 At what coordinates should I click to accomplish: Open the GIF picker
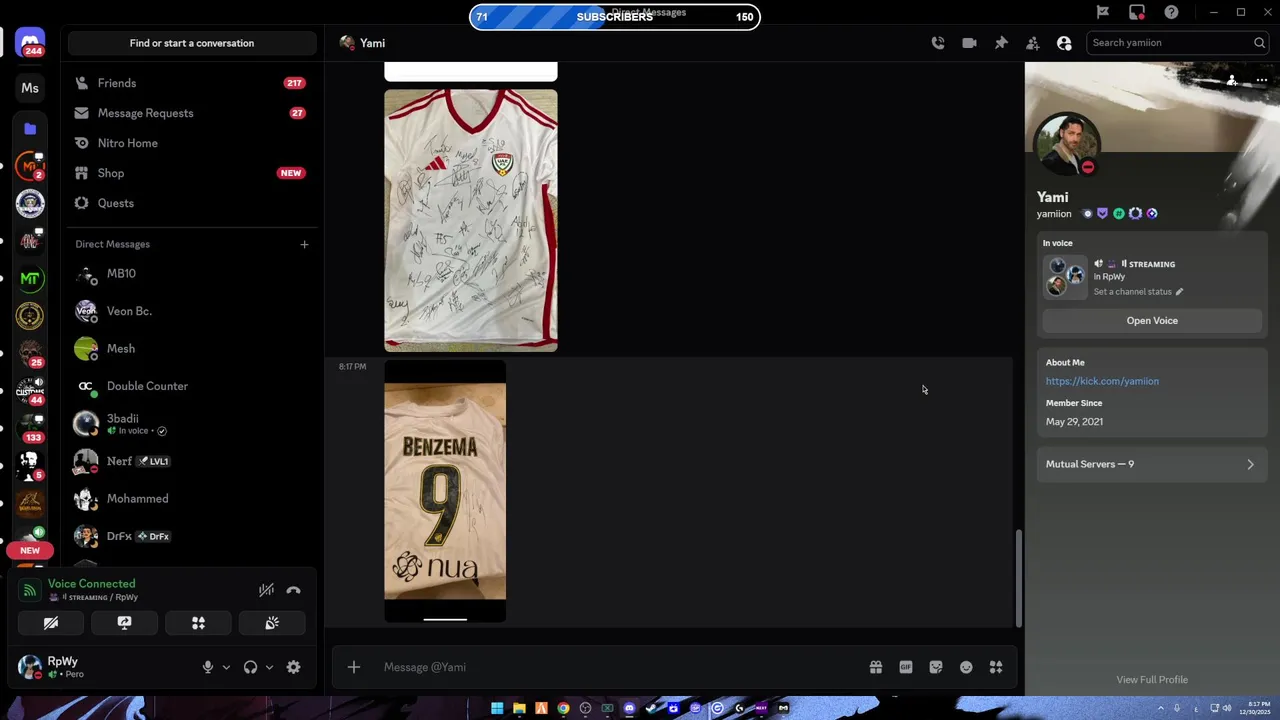pyautogui.click(x=906, y=667)
